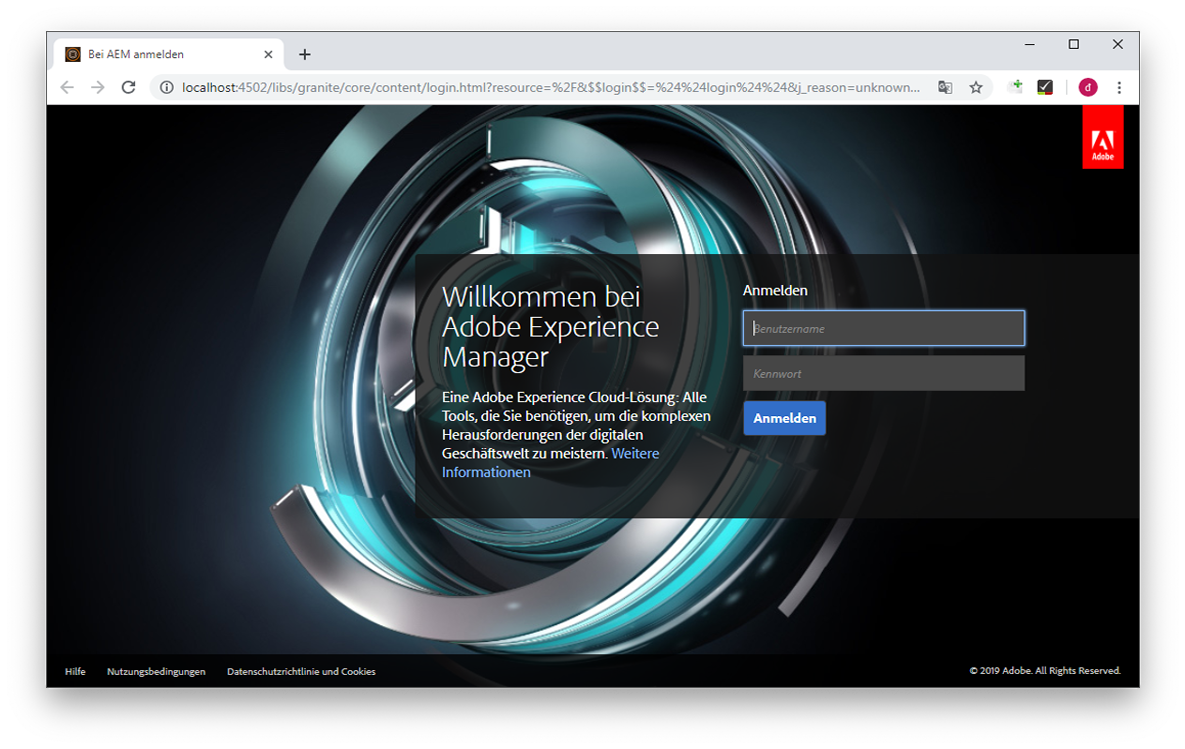
Task: Click the 'Willkommen bei Adobe Experience Manager' heading
Action: tap(550, 327)
